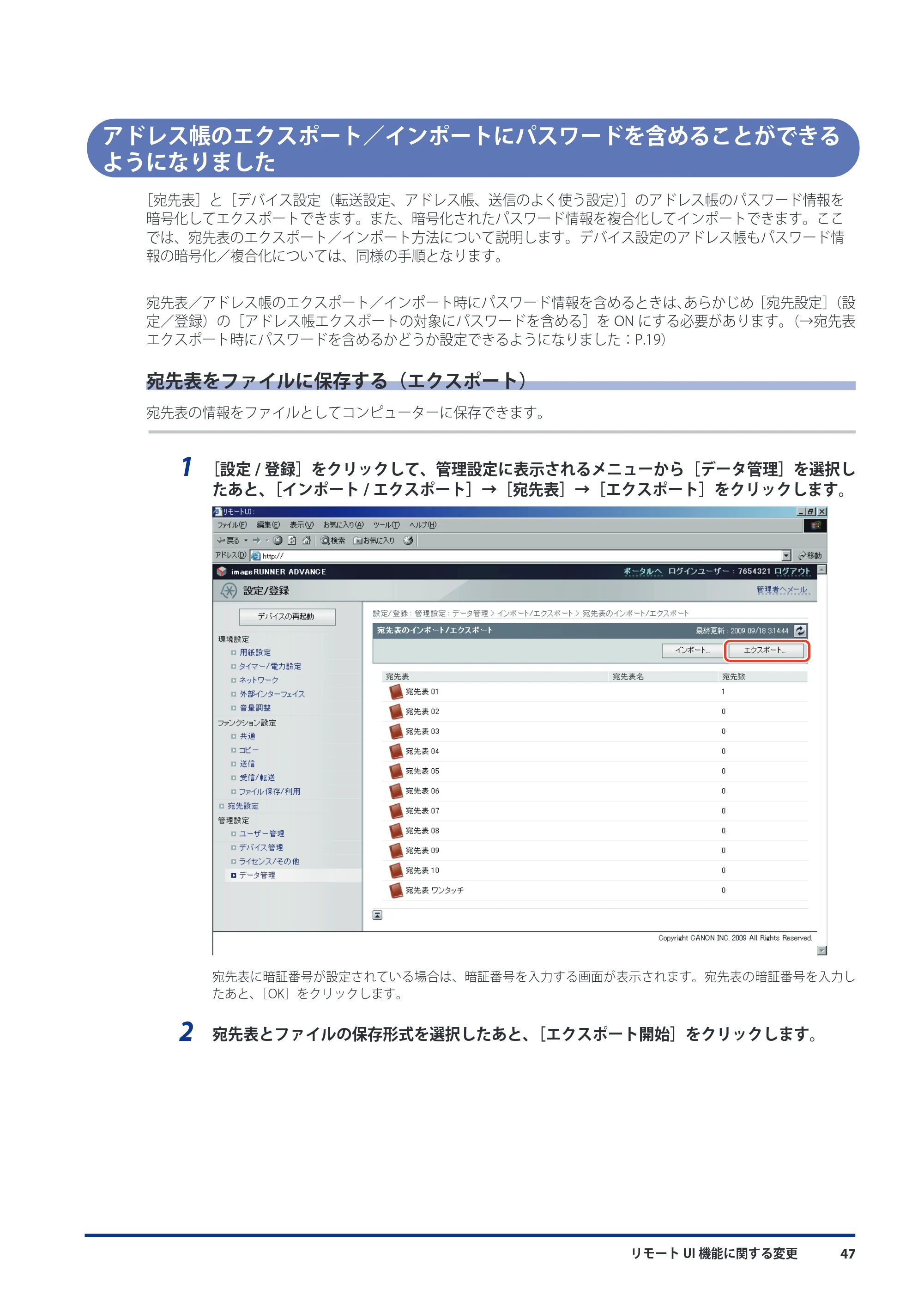Expand the address bar dropdown arrow

pyautogui.click(x=786, y=556)
